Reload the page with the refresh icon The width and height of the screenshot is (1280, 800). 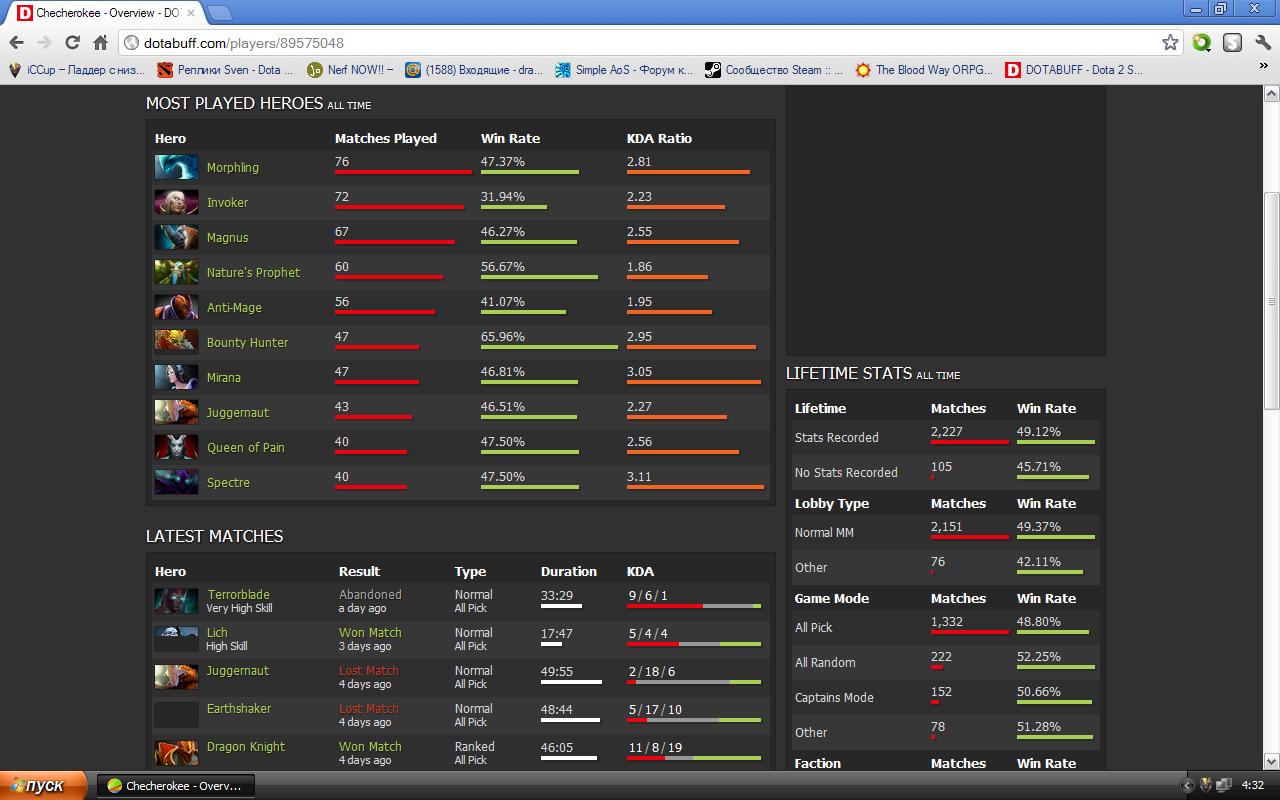pyautogui.click(x=72, y=43)
